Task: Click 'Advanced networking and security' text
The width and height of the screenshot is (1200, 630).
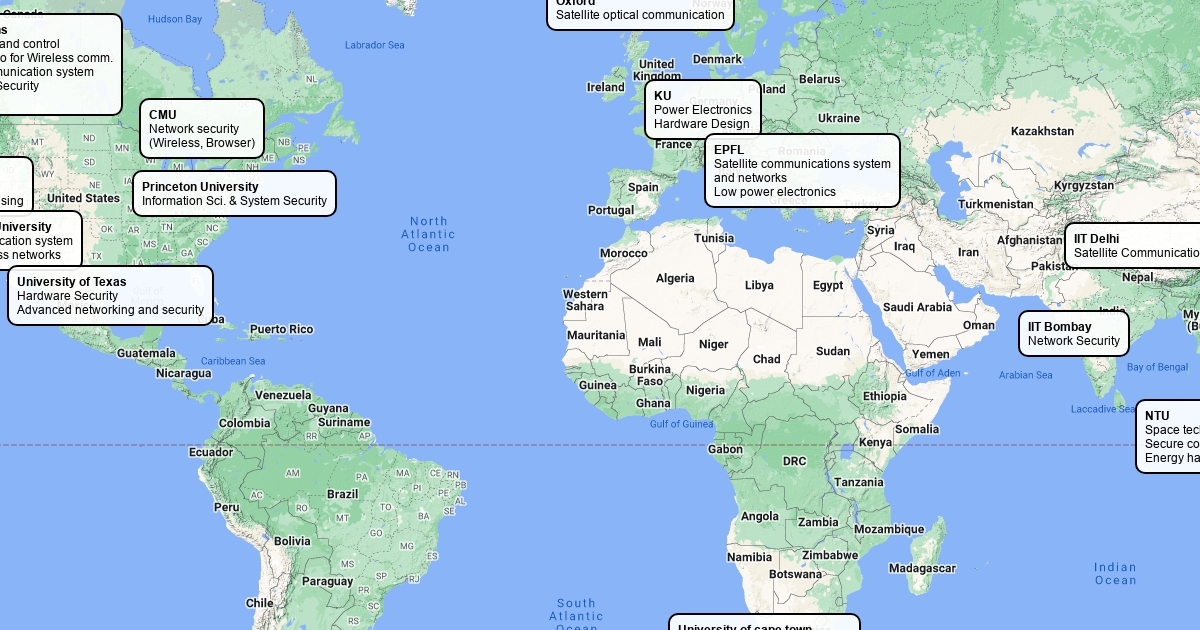Action: pyautogui.click(x=110, y=310)
